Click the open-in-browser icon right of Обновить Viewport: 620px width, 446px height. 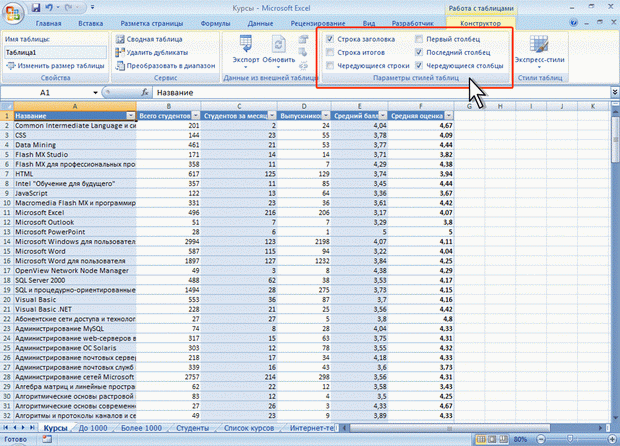[303, 52]
